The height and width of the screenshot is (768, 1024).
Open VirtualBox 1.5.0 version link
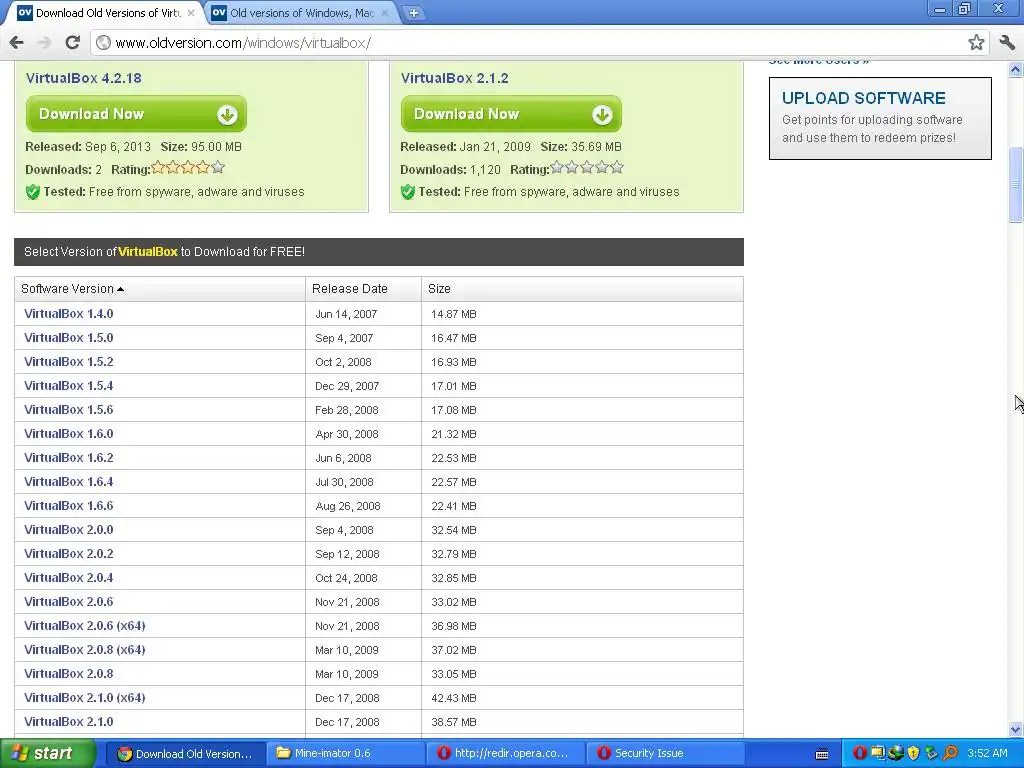click(x=69, y=338)
